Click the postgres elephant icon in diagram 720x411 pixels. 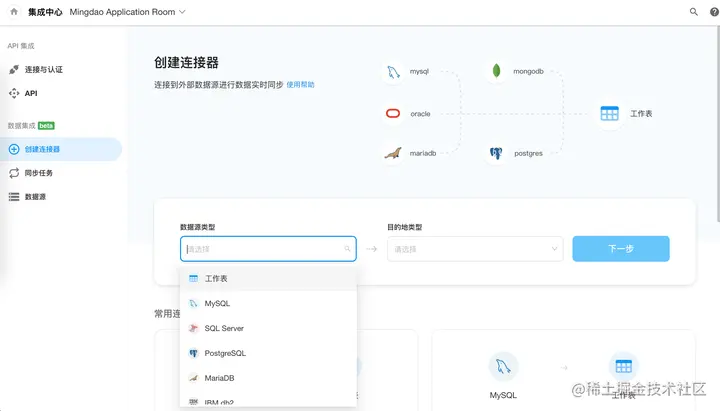pos(496,153)
